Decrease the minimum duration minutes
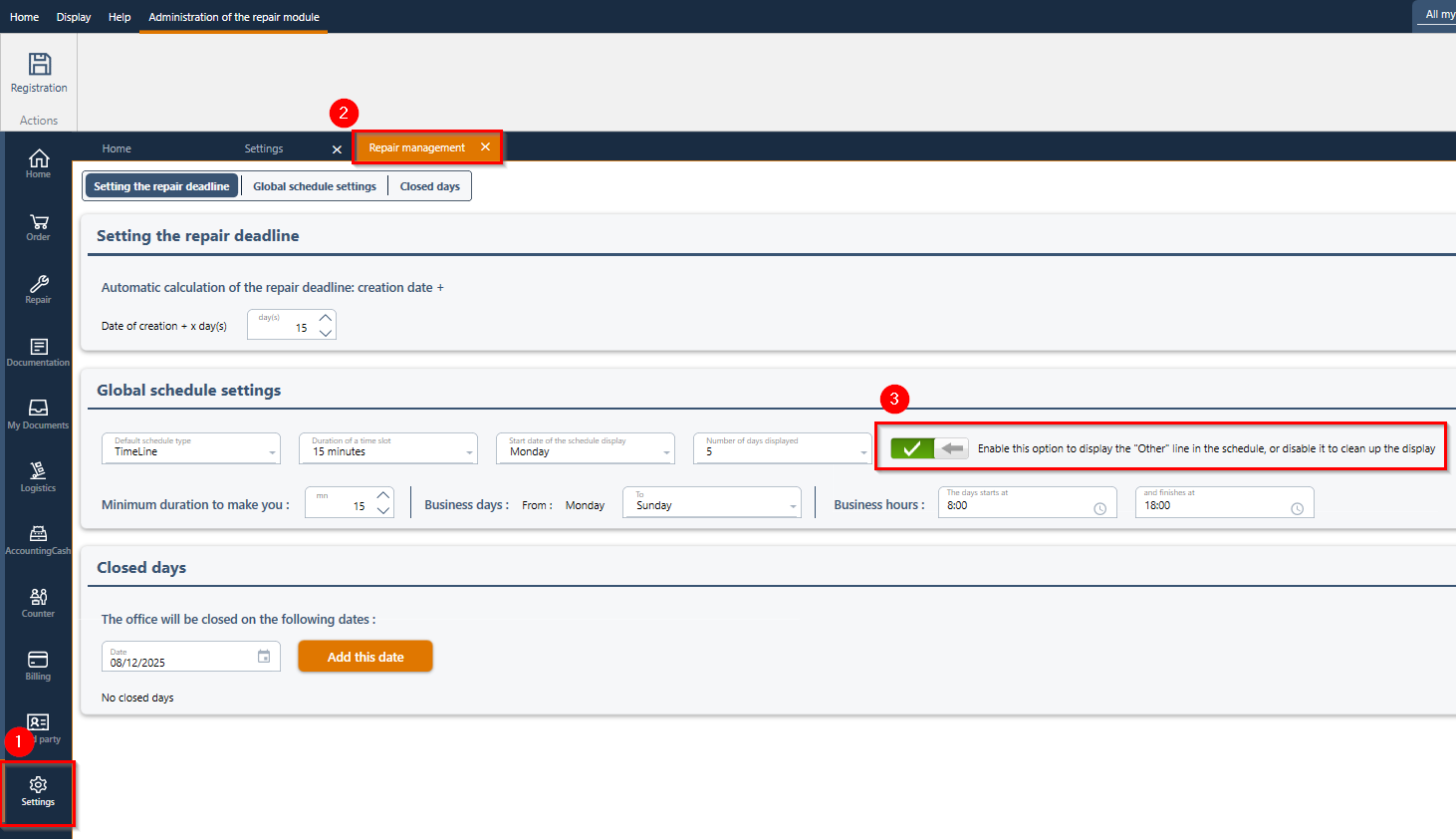The image size is (1456, 839). coord(383,511)
